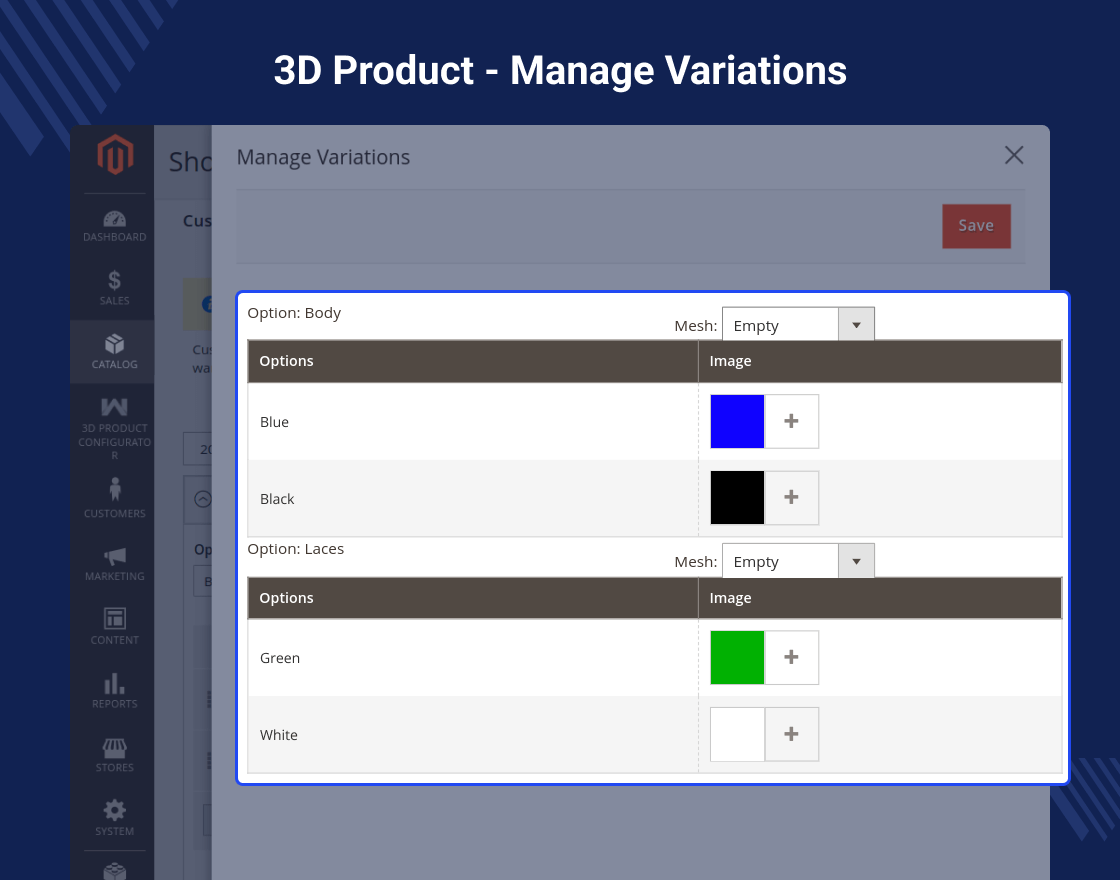Open 3D Product Configurator menu icon
Screen dimensions: 1120x880
click(114, 407)
